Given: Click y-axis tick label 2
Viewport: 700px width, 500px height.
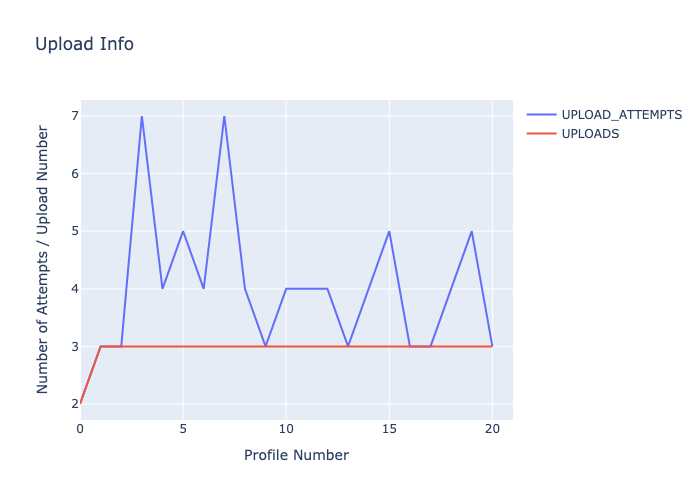Looking at the screenshot, I should [x=73, y=404].
